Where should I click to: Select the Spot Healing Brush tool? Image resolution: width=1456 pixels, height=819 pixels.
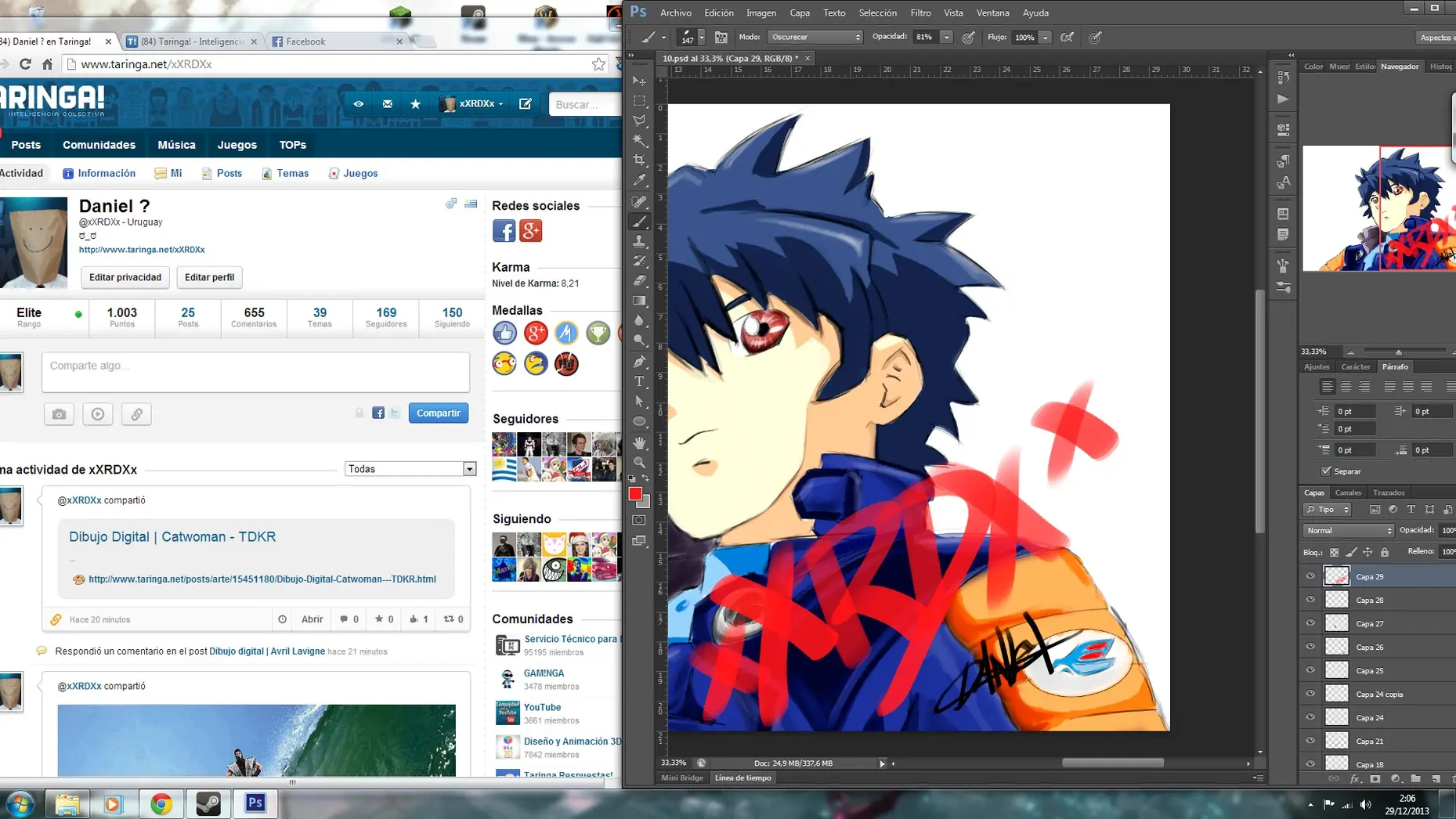(x=640, y=202)
